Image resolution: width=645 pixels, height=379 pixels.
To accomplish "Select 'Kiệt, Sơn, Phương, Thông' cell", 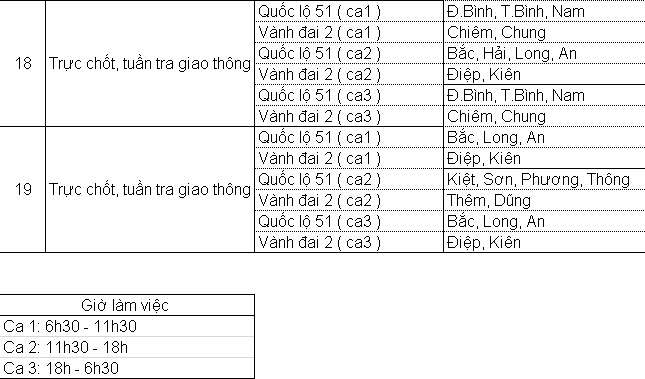I will [x=544, y=179].
